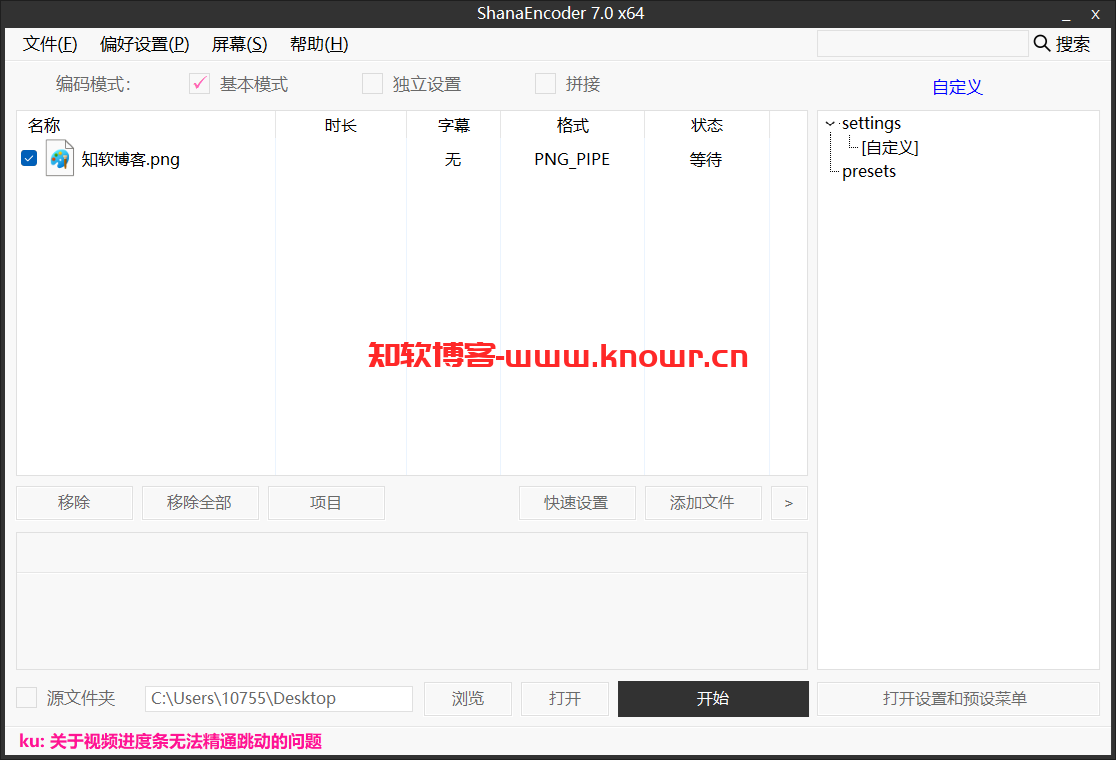Image resolution: width=1116 pixels, height=760 pixels.
Task: Select the [自定义] tree item
Action: 890,147
